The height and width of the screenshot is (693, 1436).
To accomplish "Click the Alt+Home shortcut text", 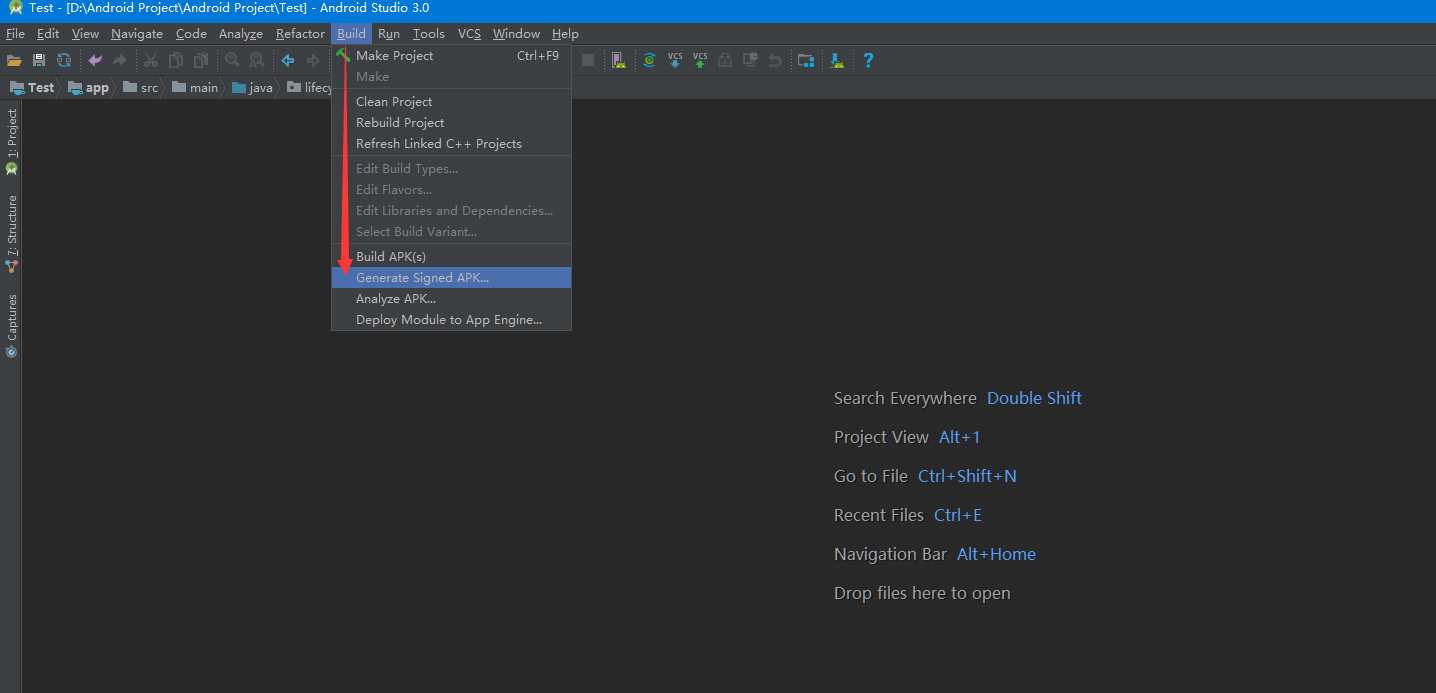I will (996, 554).
